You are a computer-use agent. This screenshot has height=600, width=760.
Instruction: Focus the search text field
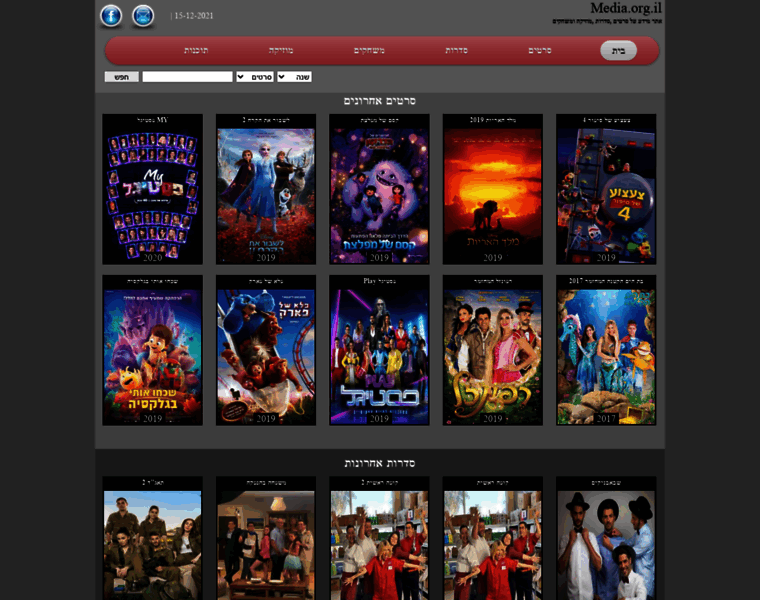(x=188, y=77)
